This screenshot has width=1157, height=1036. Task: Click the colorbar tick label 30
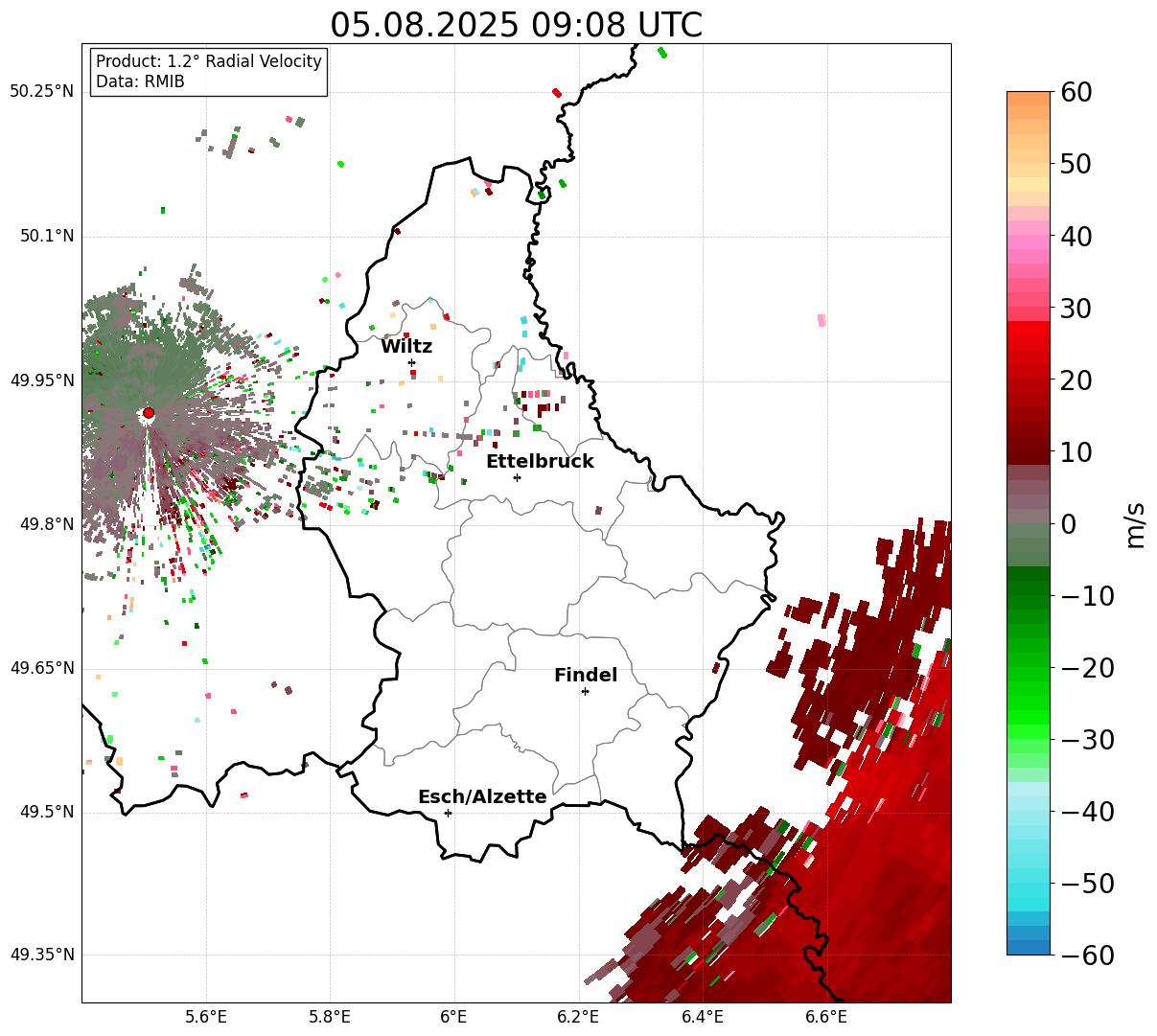click(1076, 309)
